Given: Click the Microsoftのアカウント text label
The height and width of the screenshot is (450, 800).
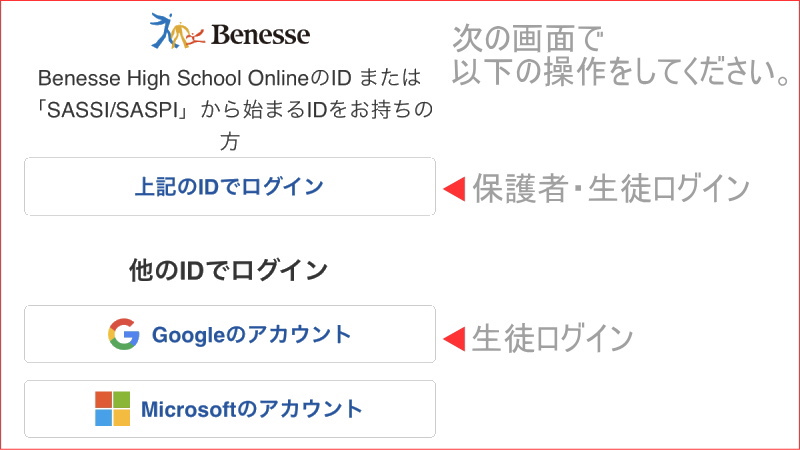Looking at the screenshot, I should point(252,409).
